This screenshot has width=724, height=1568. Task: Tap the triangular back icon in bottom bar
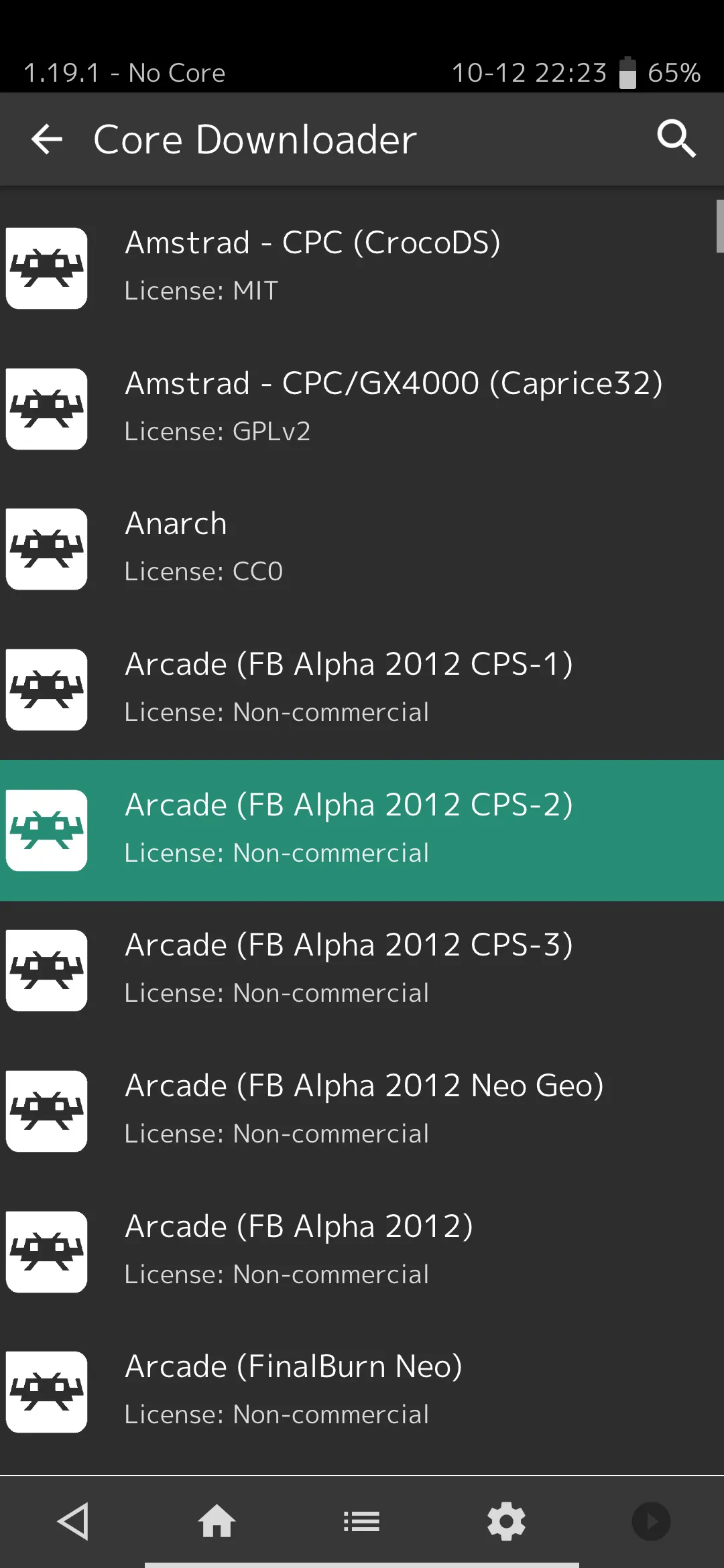72,1521
